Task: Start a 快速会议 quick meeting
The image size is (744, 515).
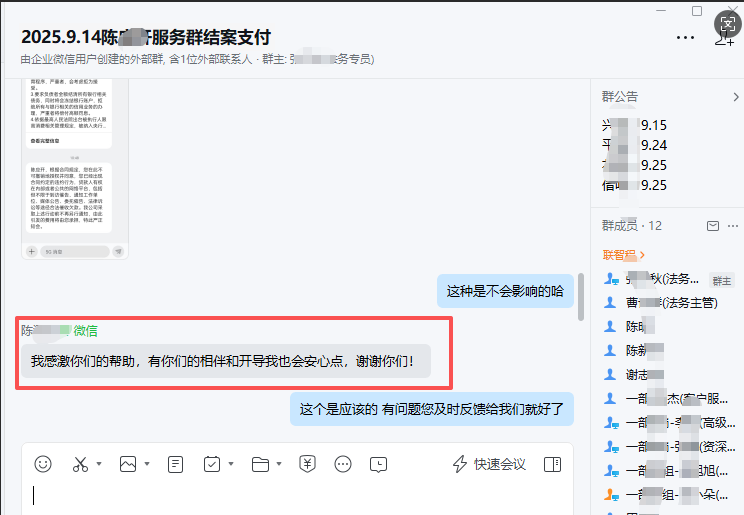Action: pyautogui.click(x=489, y=464)
